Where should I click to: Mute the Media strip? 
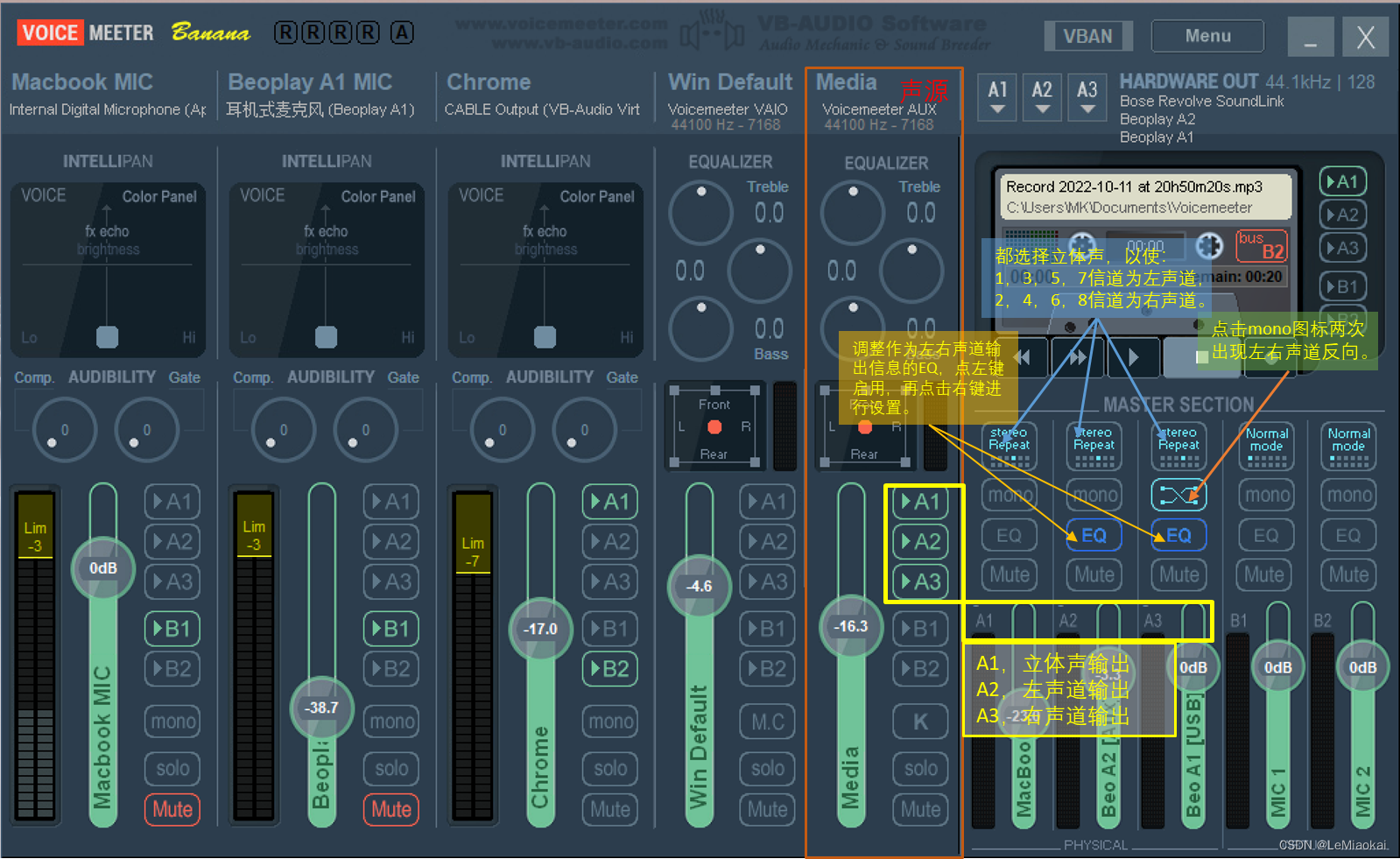click(x=920, y=809)
